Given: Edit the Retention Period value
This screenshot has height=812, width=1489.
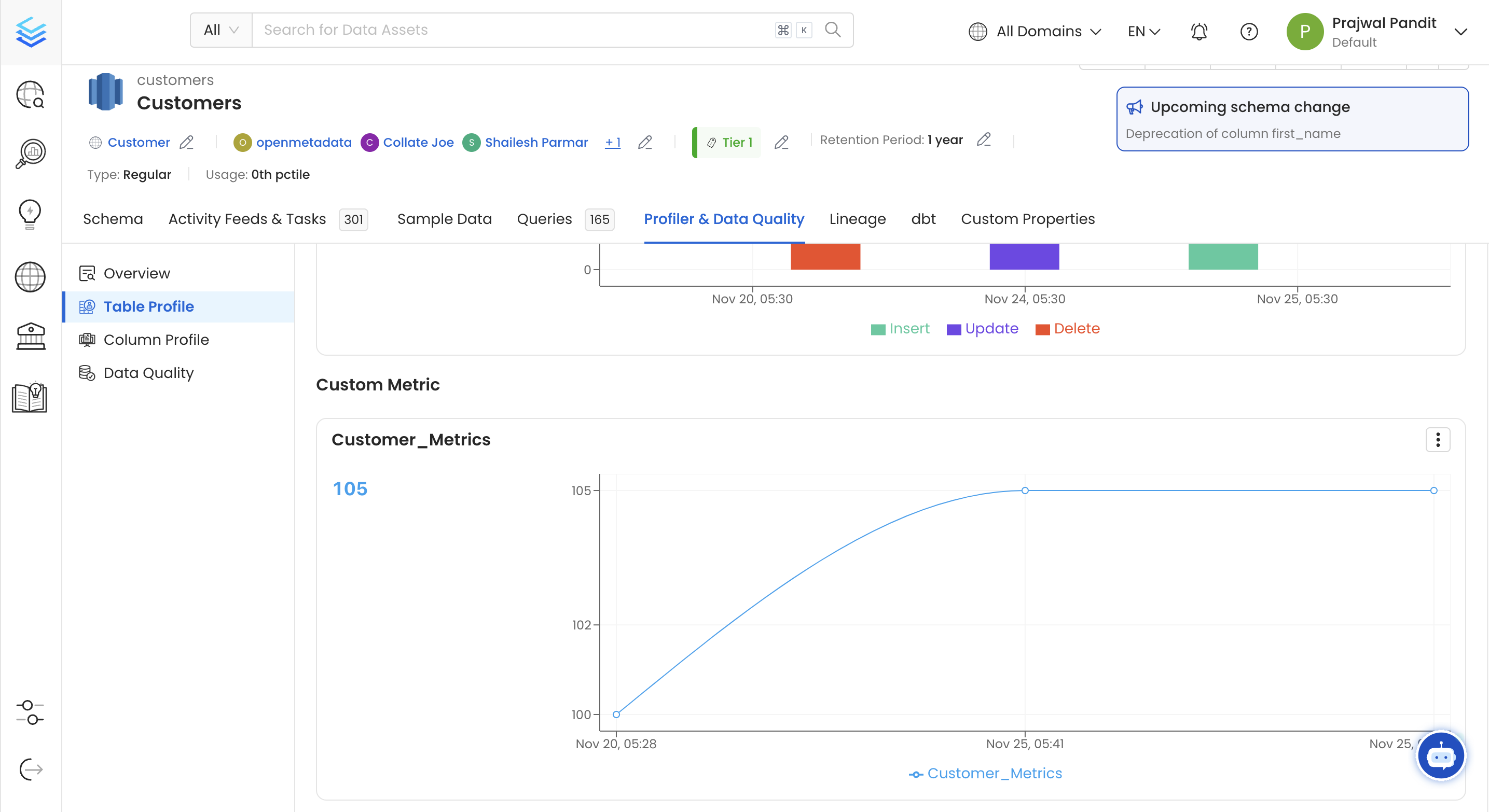Looking at the screenshot, I should (984, 140).
